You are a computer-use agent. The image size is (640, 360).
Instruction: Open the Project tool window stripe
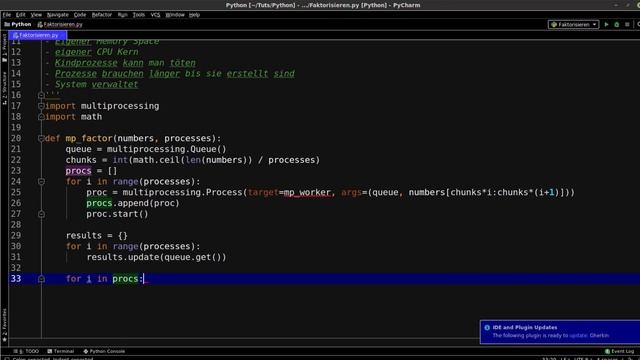[x=4, y=47]
